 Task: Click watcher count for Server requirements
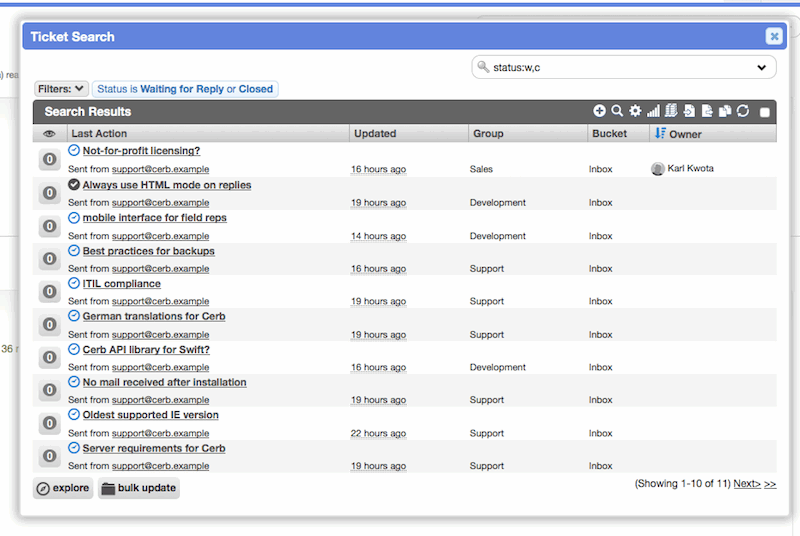click(x=49, y=456)
